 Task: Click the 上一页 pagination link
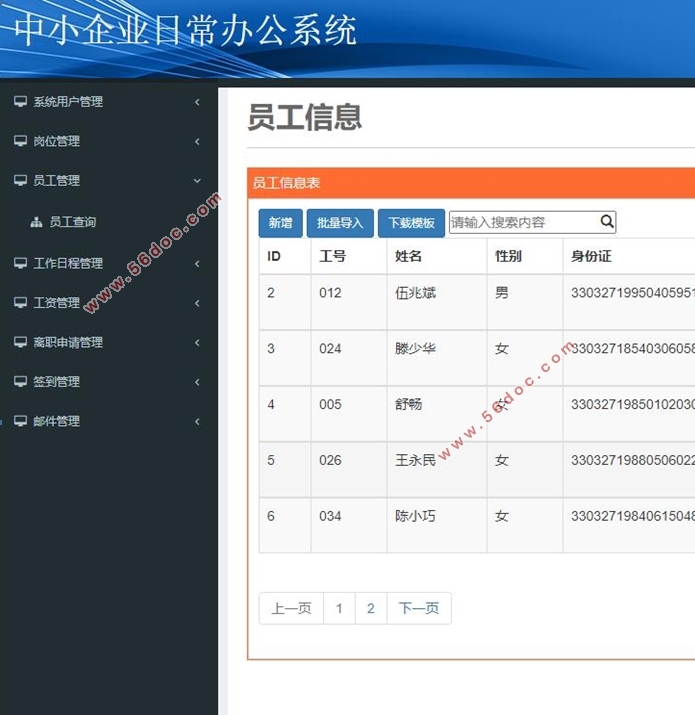pyautogui.click(x=291, y=608)
